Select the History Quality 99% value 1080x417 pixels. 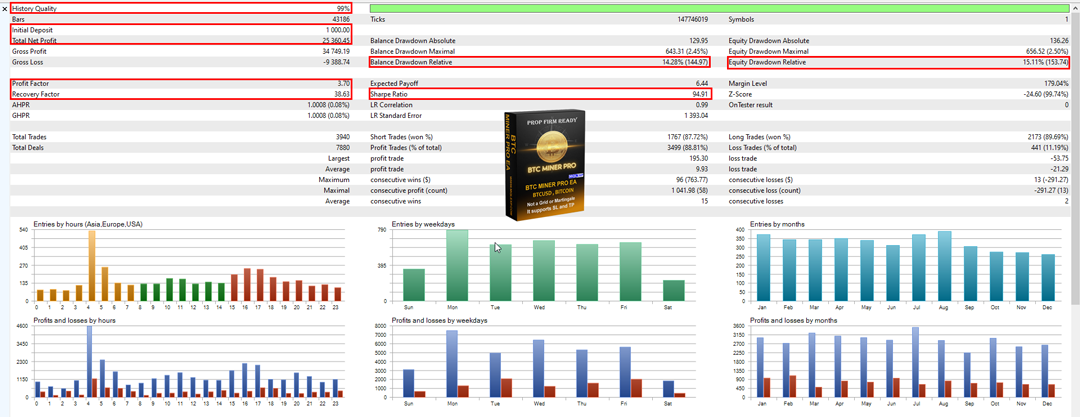coord(343,8)
